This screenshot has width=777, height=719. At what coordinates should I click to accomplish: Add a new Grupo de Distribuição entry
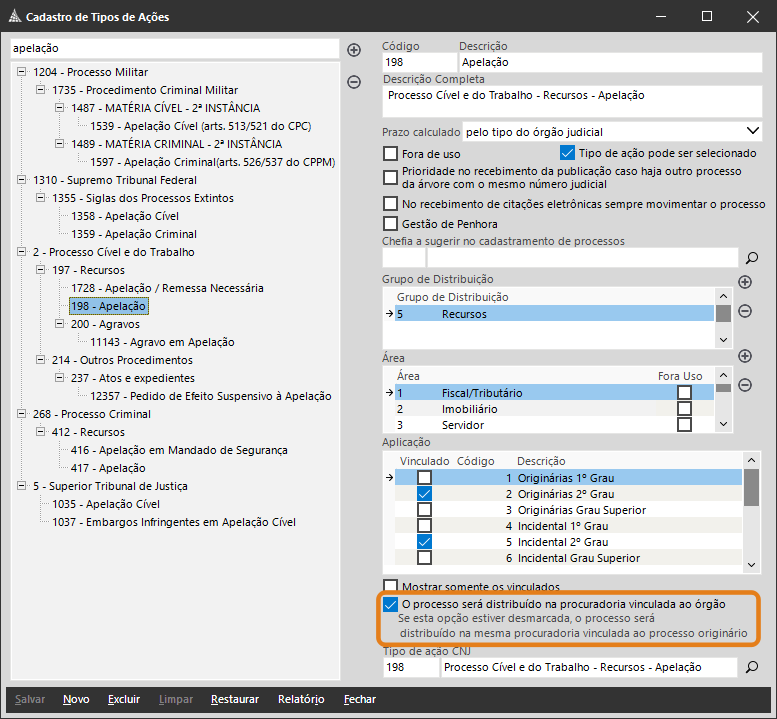click(x=745, y=283)
